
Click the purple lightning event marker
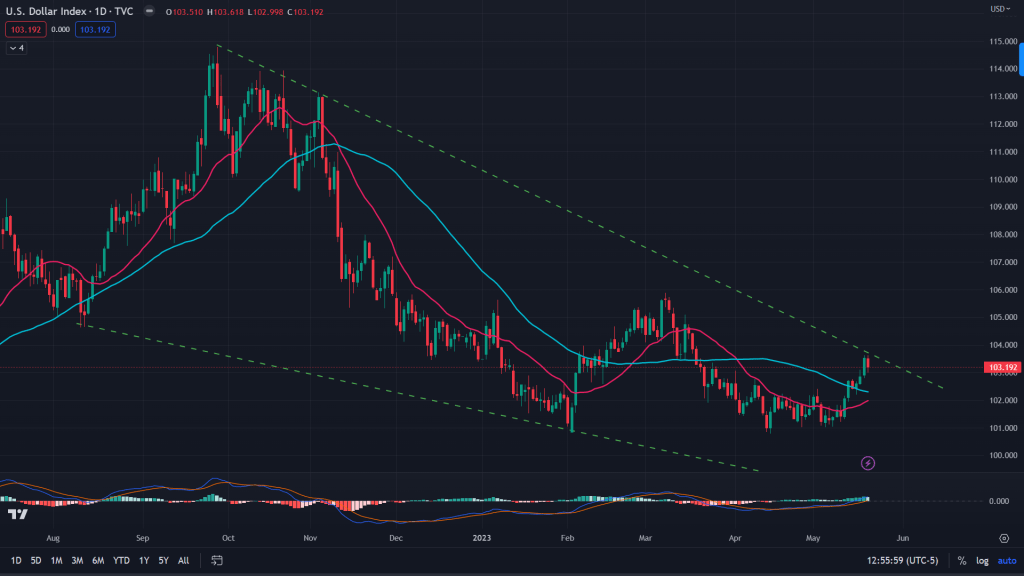(868, 463)
